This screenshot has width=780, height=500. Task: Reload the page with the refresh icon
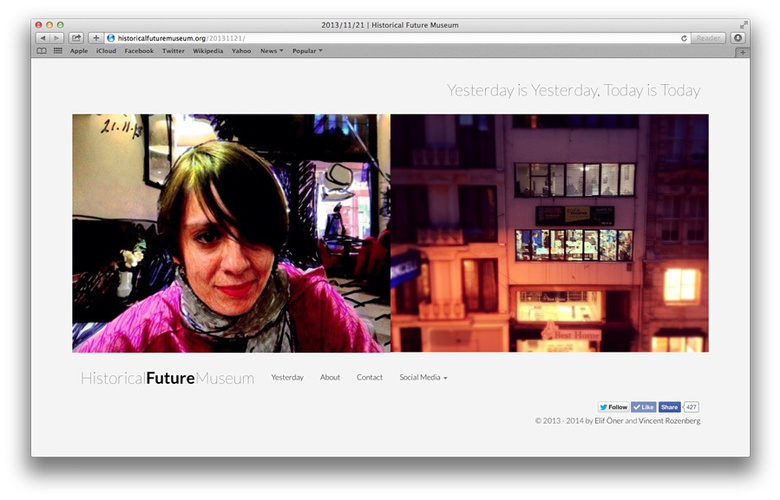pos(684,38)
